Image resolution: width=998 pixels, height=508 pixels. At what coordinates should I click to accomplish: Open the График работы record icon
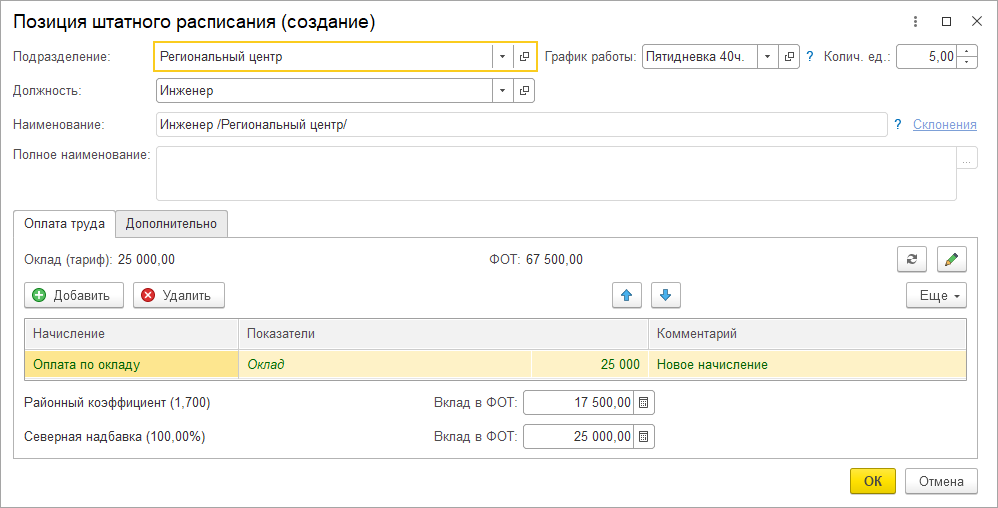[789, 57]
